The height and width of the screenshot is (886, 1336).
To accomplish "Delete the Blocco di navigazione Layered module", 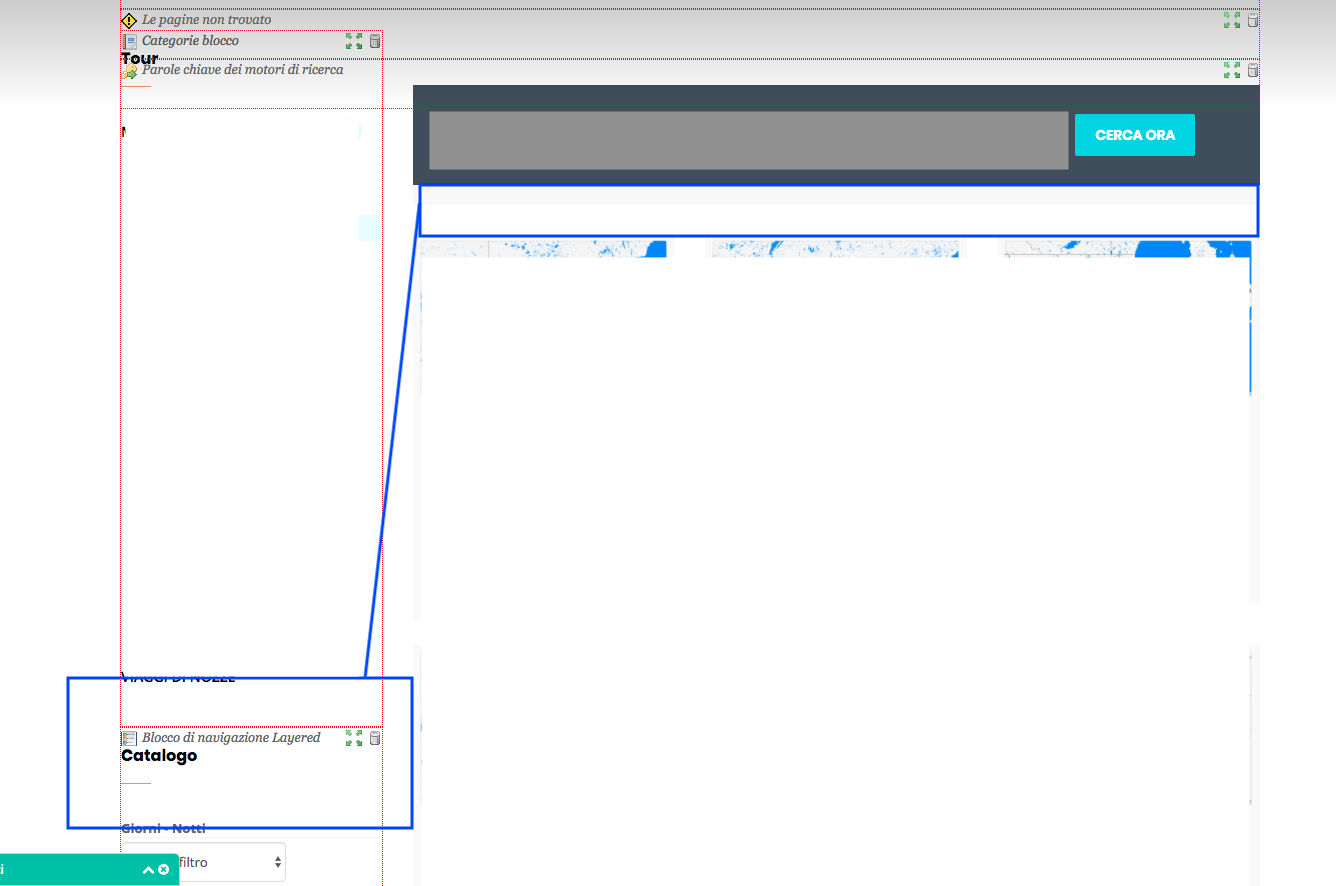I will 375,738.
